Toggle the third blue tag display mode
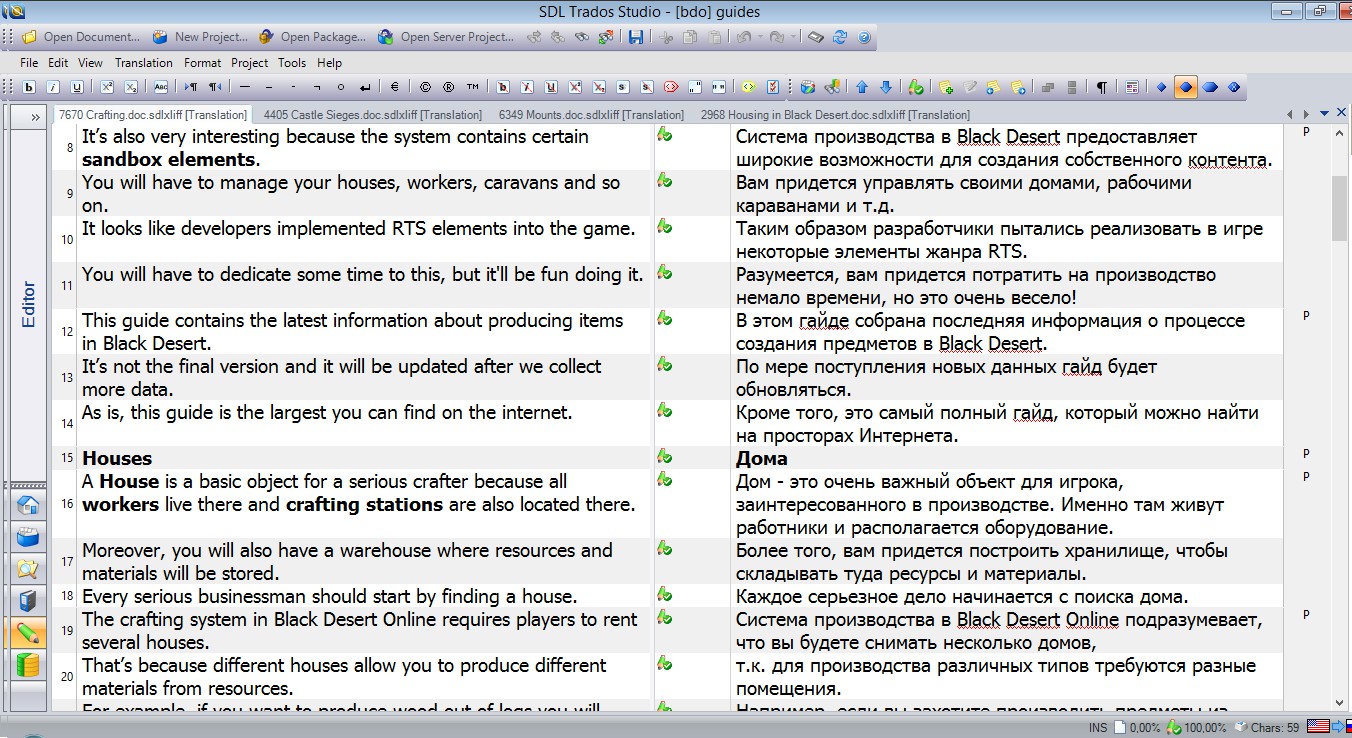The image size is (1352, 738). [x=1210, y=87]
